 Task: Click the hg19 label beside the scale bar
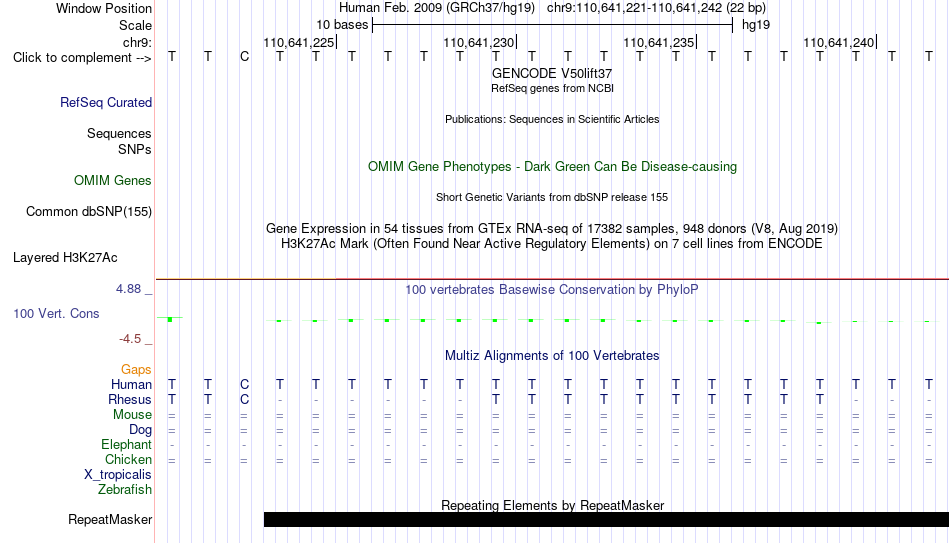click(x=756, y=25)
